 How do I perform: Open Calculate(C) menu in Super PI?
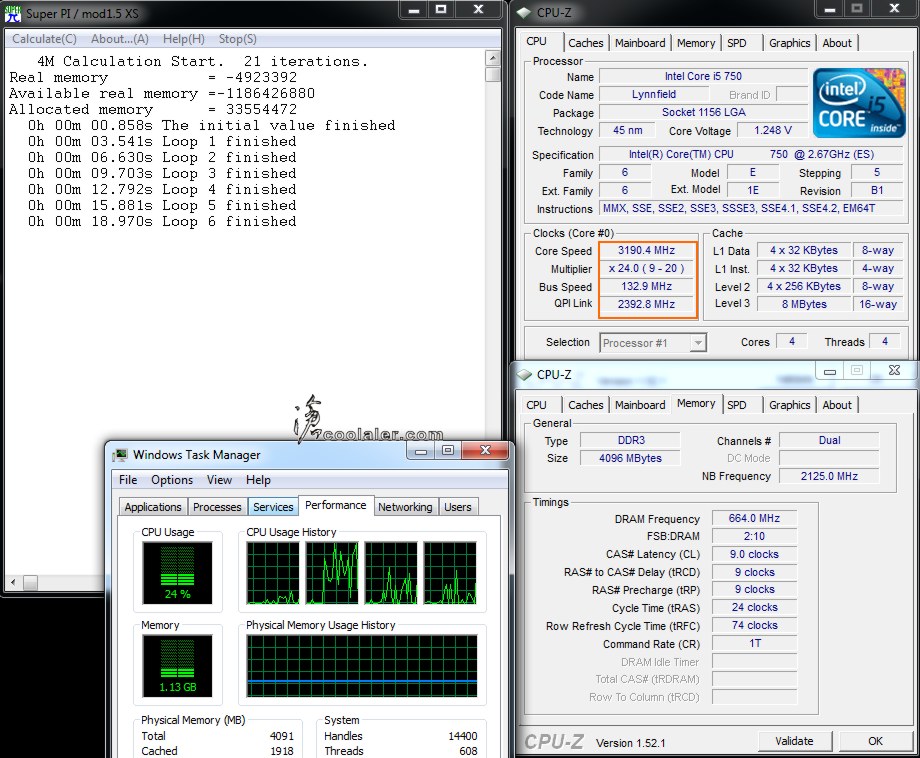(x=44, y=39)
